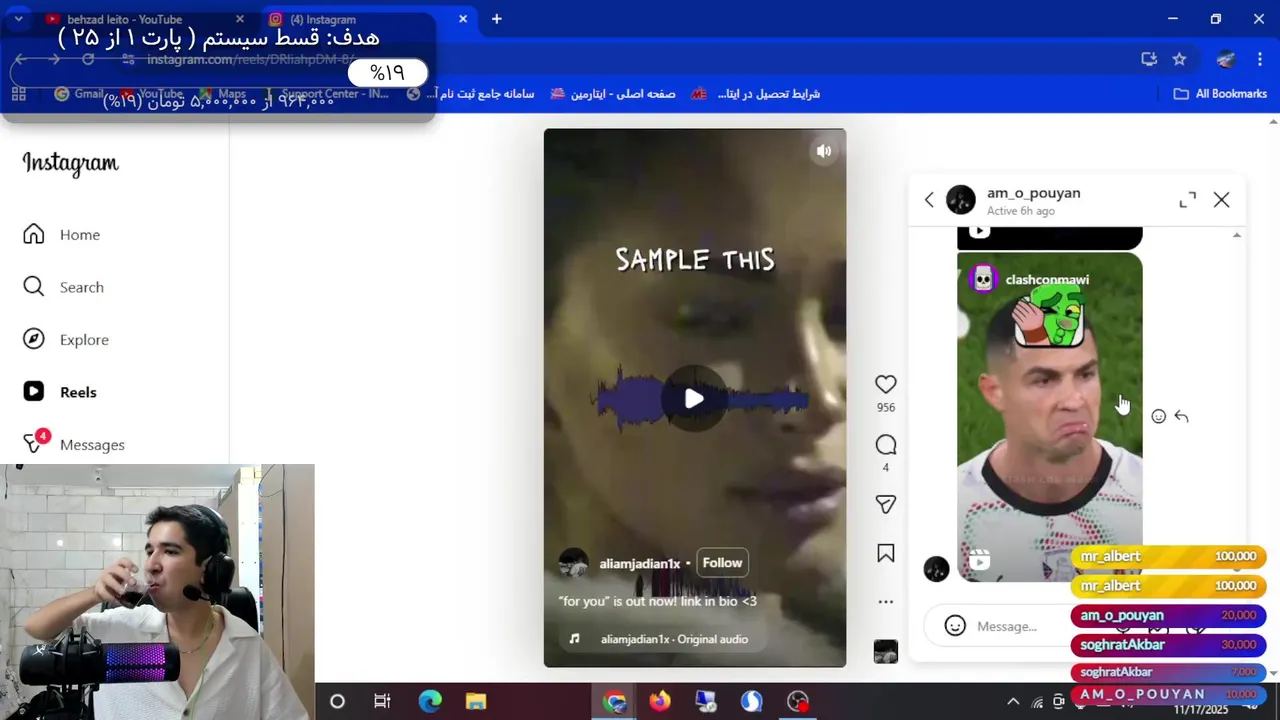Open Chrome tab search dropdown
Viewport: 1280px width, 720px height.
coord(18,19)
